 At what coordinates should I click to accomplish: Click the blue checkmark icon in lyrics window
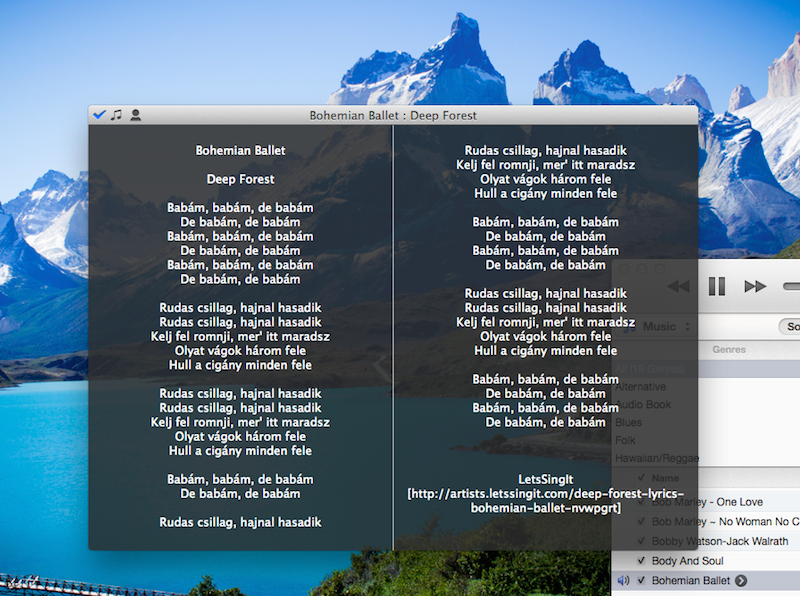pos(99,115)
